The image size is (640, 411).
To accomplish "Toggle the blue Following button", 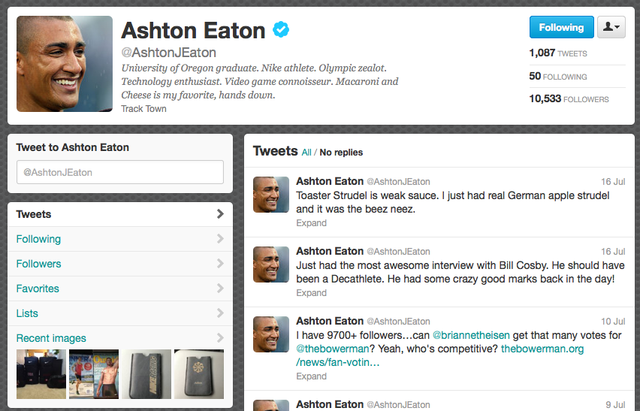I will [561, 27].
